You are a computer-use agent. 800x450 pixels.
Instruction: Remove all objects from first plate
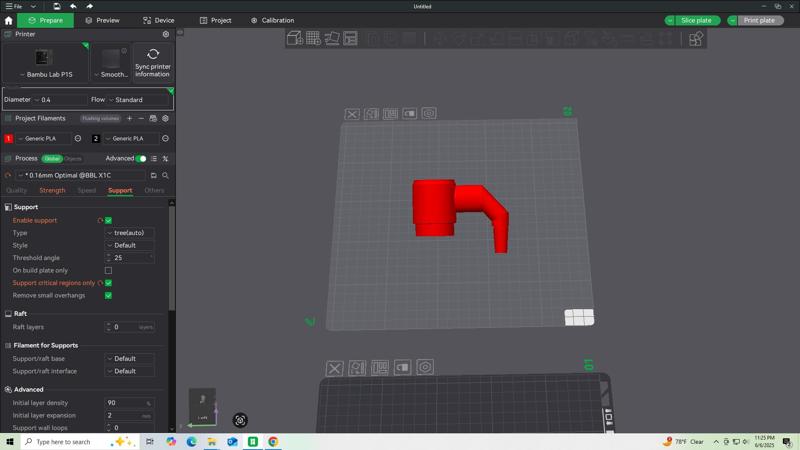(352, 114)
